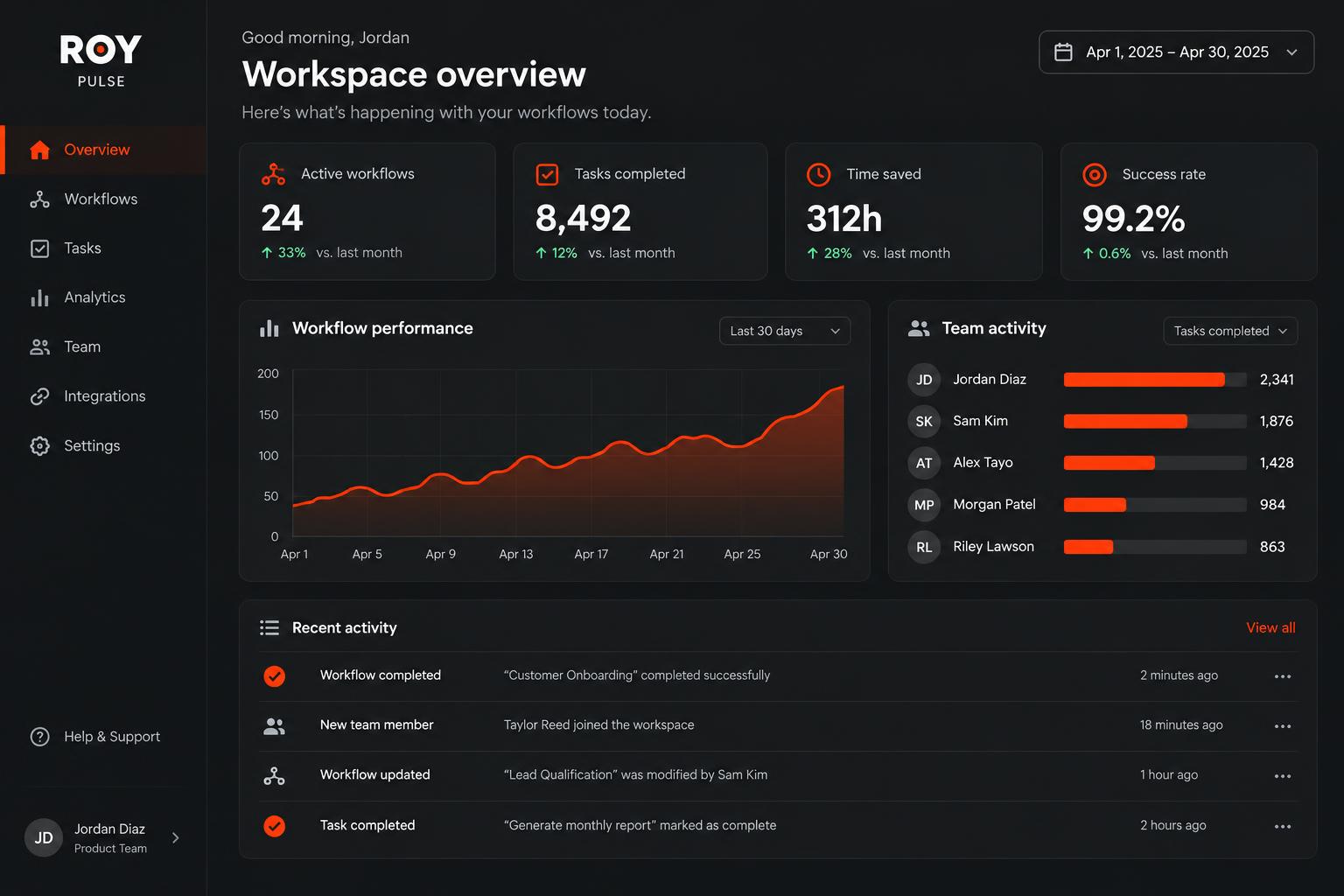Click the Workflow performance chart icon
The height and width of the screenshot is (896, 1344).
point(269,328)
